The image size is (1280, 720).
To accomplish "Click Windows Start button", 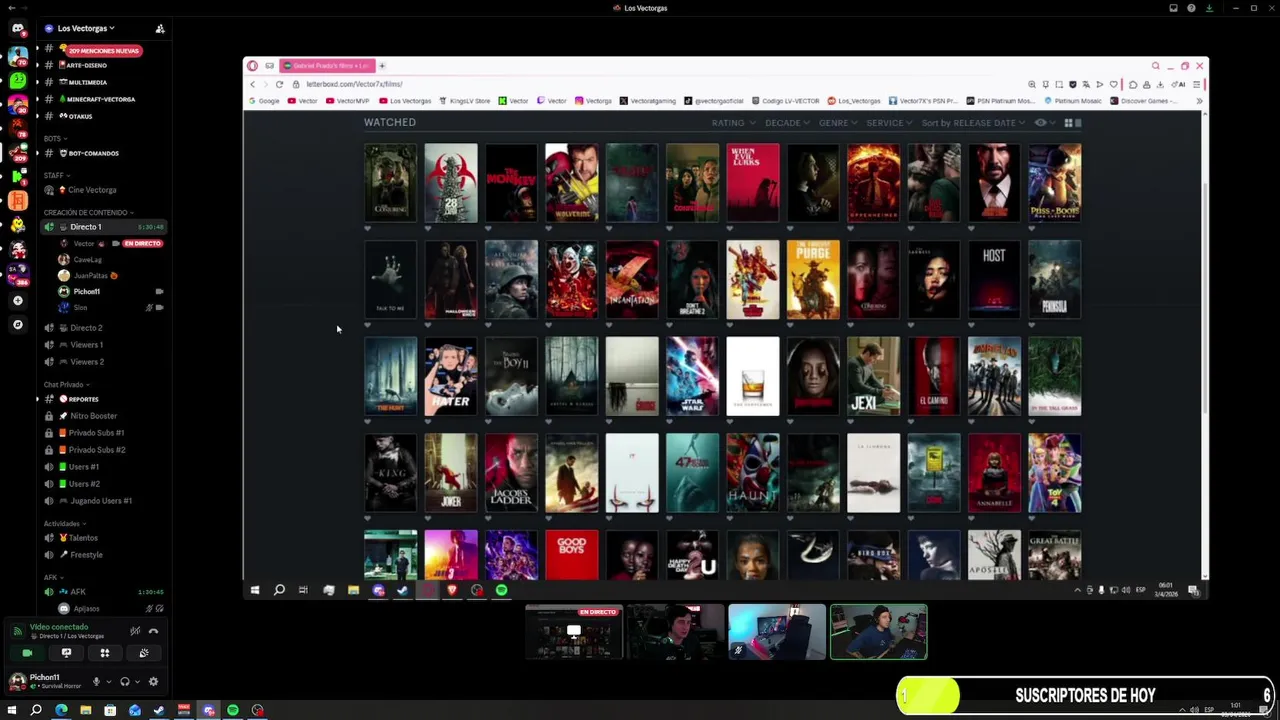I will pyautogui.click(x=12, y=710).
